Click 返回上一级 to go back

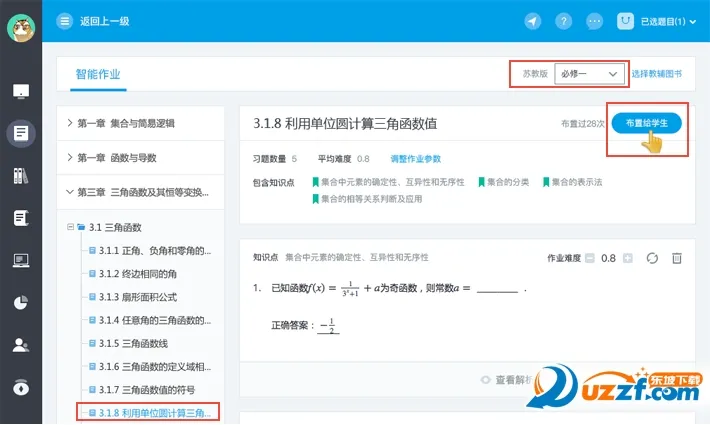click(x=105, y=21)
